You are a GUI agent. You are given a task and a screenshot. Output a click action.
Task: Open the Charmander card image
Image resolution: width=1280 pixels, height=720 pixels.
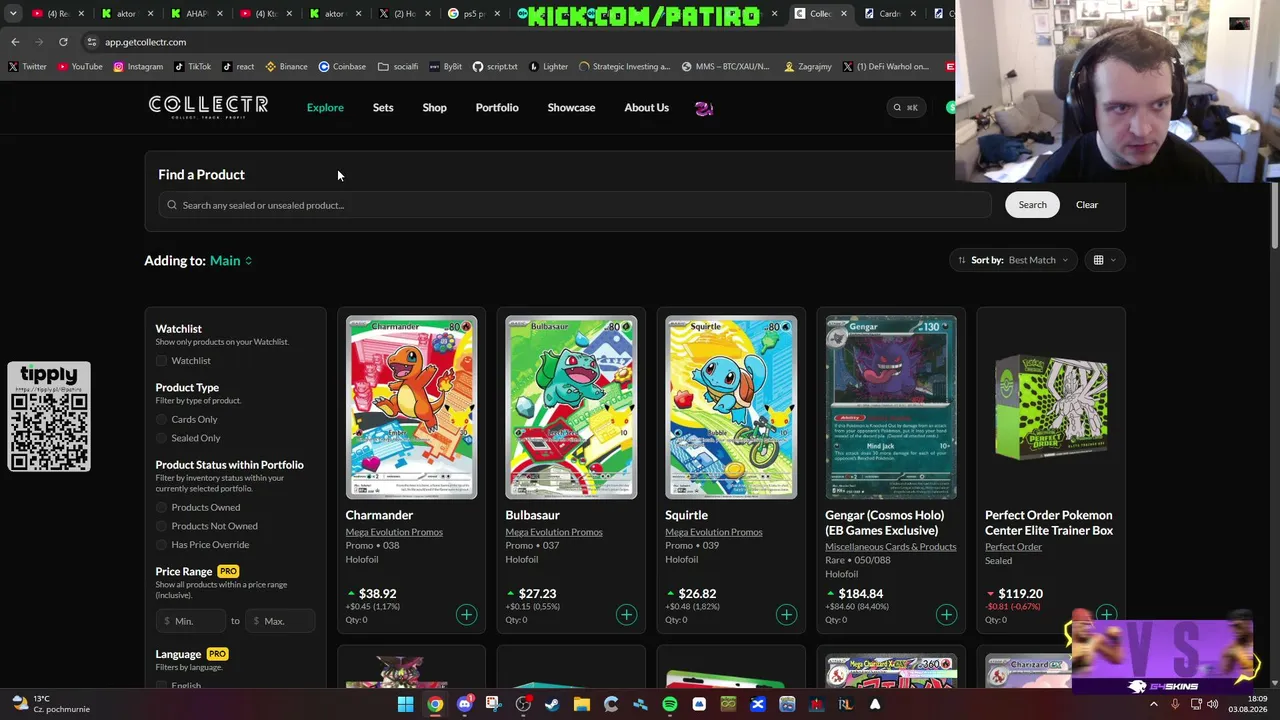pos(411,407)
